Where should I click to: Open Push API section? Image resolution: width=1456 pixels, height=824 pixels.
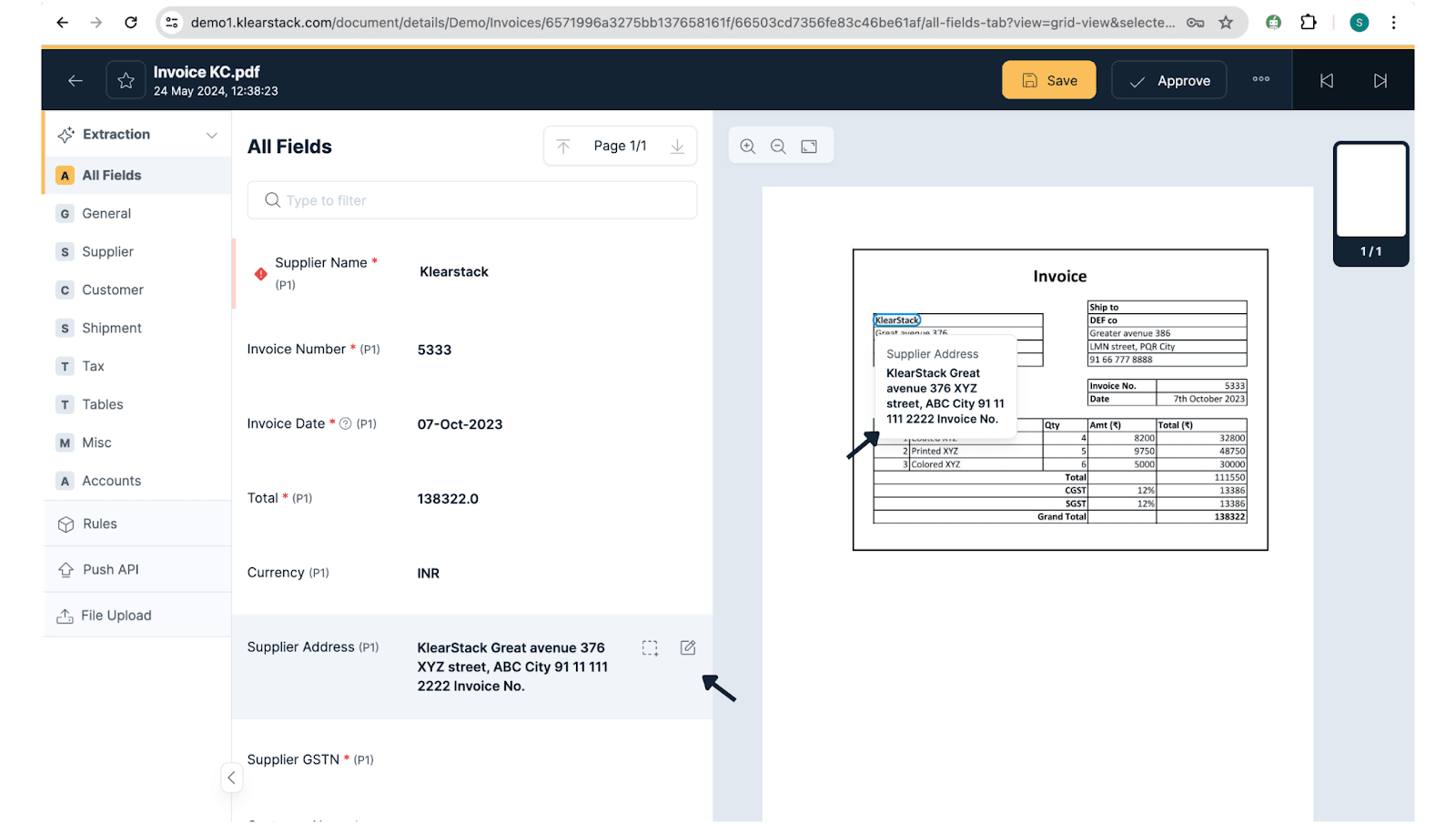137,569
